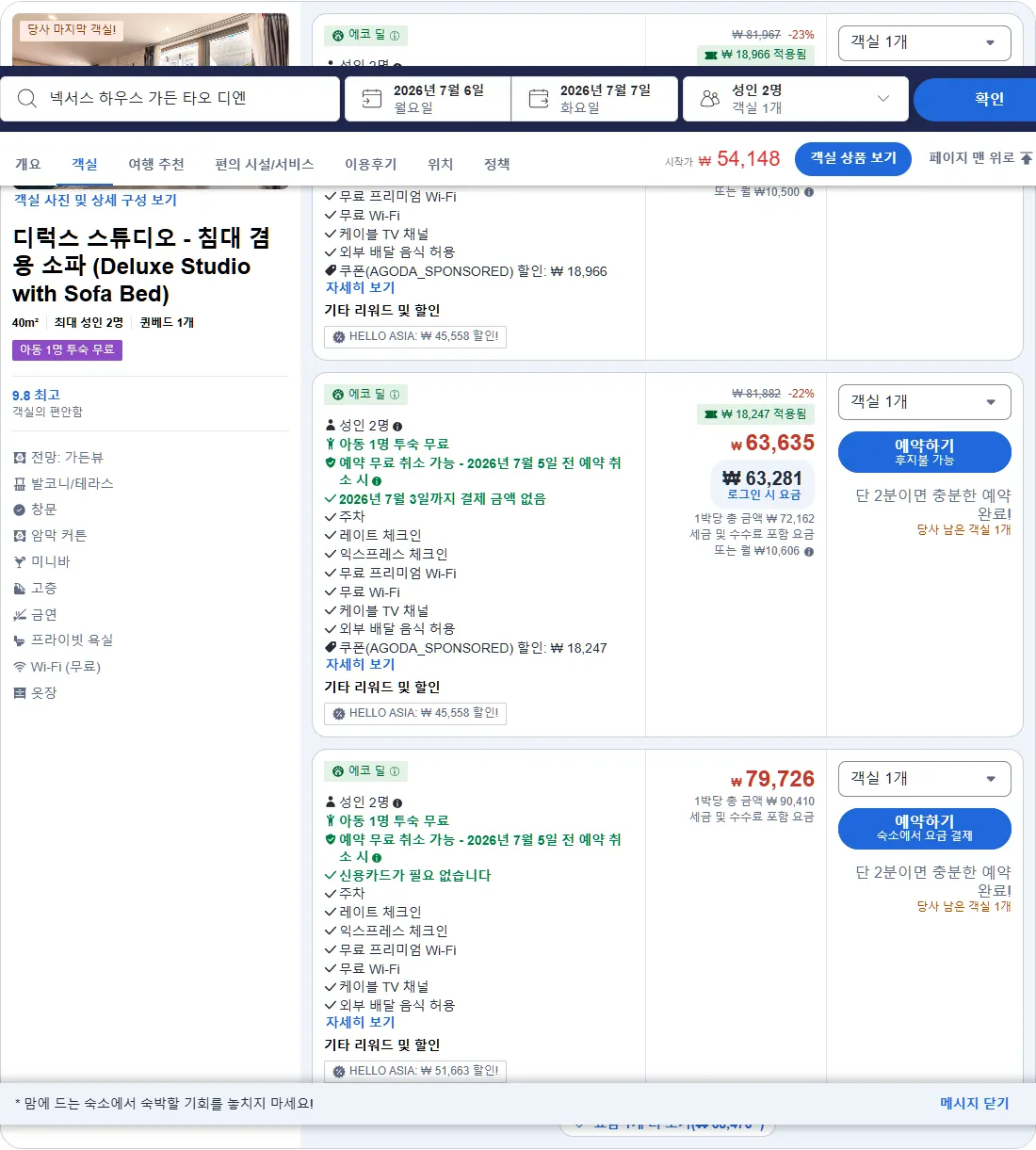Screen dimensions: 1036x1150
Task: Click the 발코니/테라스 amenity icon
Action: (x=20, y=483)
